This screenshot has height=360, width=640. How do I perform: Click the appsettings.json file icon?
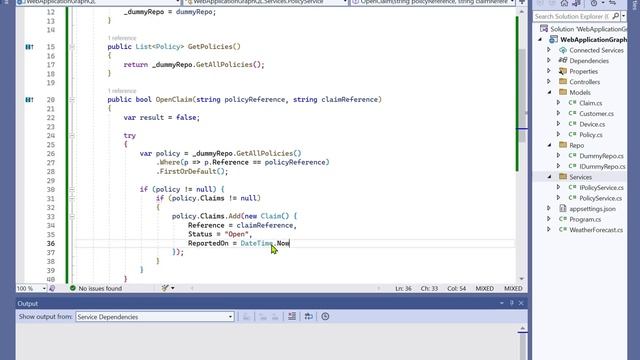(x=563, y=209)
